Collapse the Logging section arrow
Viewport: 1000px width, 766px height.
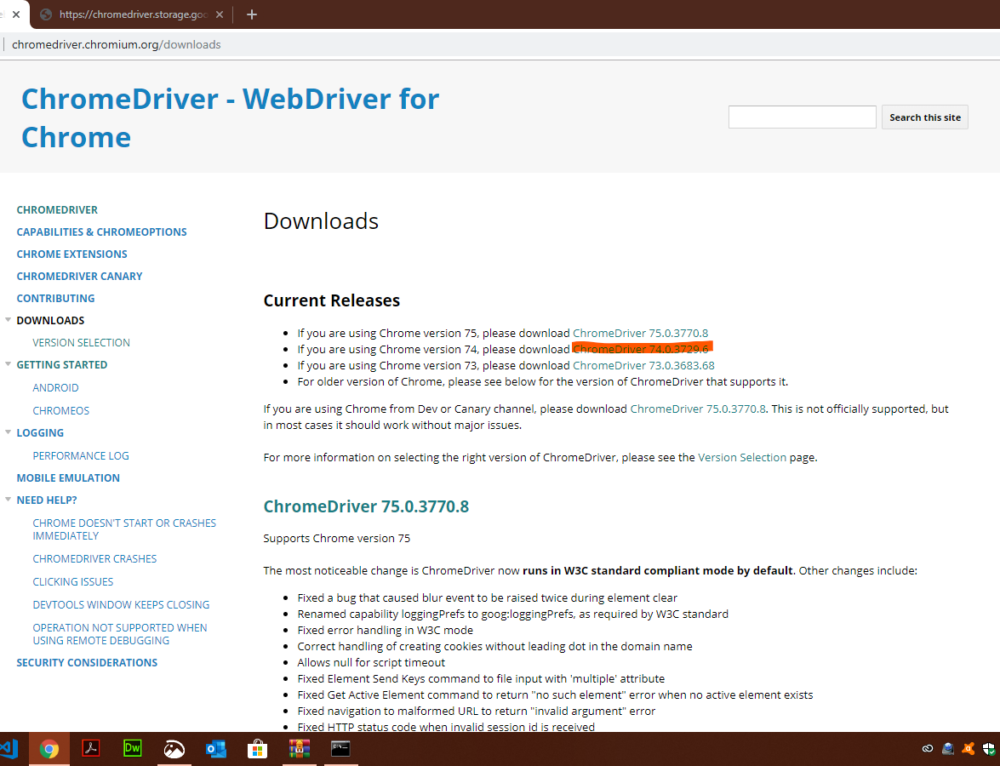pos(8,432)
